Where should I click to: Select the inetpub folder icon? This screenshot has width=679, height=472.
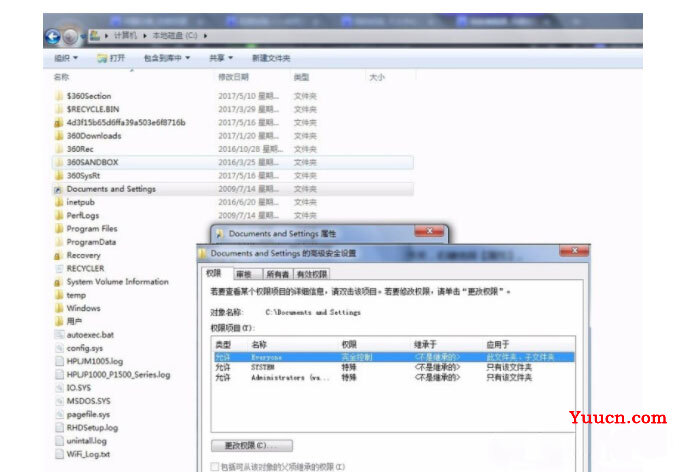point(59,202)
